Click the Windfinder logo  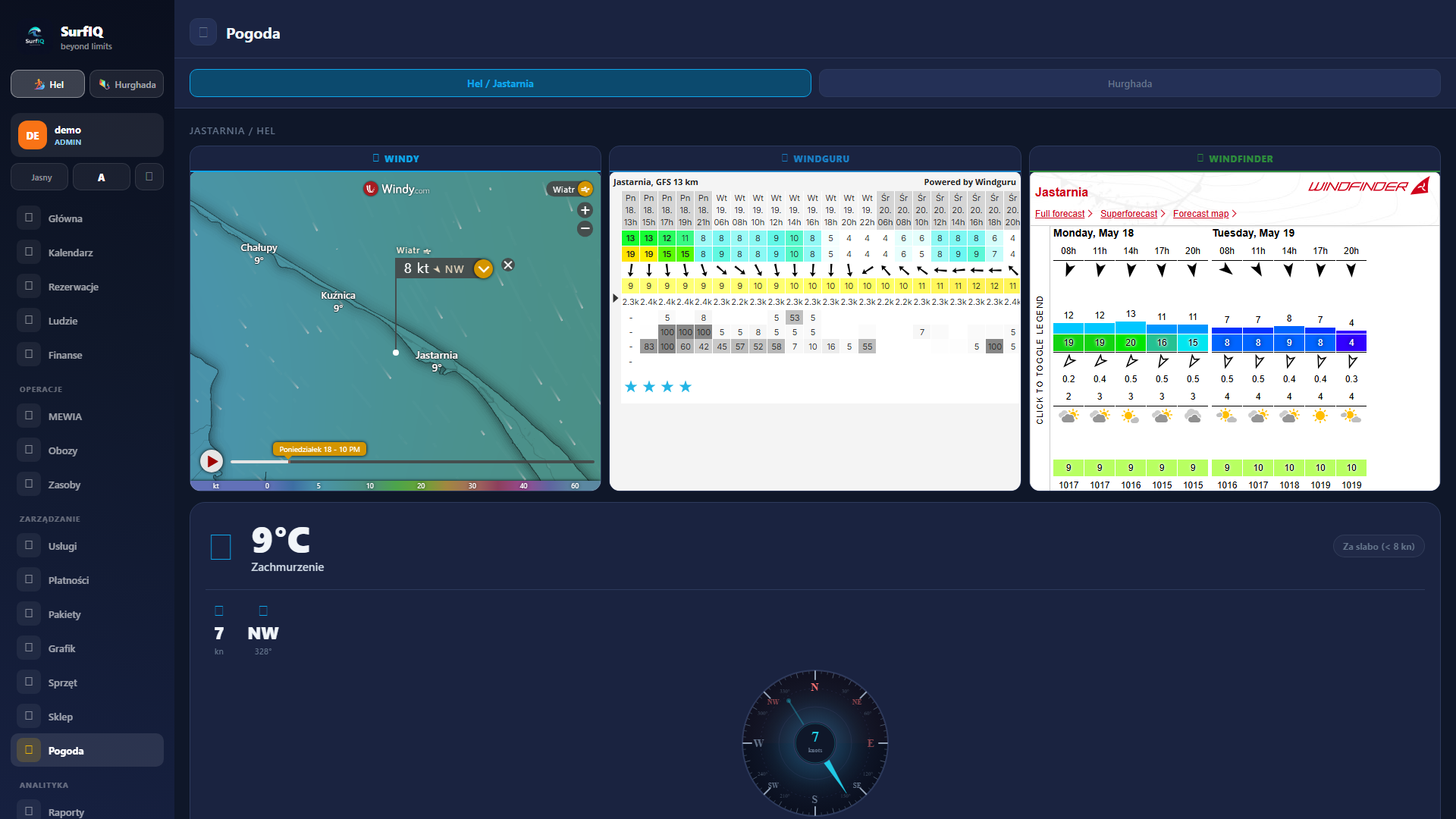tap(1369, 186)
